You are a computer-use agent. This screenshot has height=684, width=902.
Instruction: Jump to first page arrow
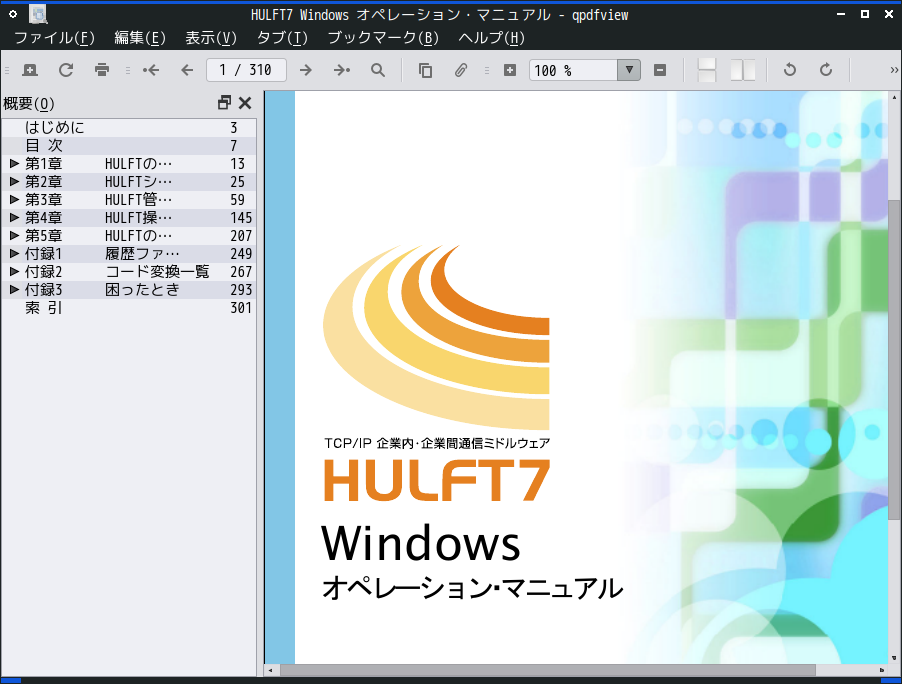click(151, 70)
